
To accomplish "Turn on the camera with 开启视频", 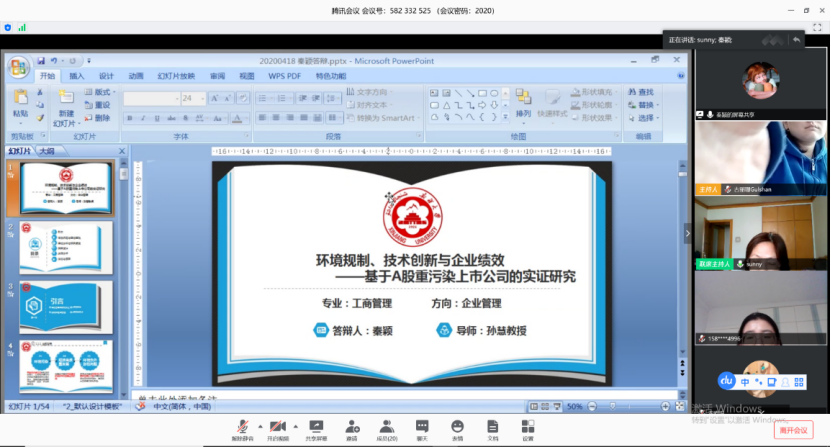I will pyautogui.click(x=278, y=430).
